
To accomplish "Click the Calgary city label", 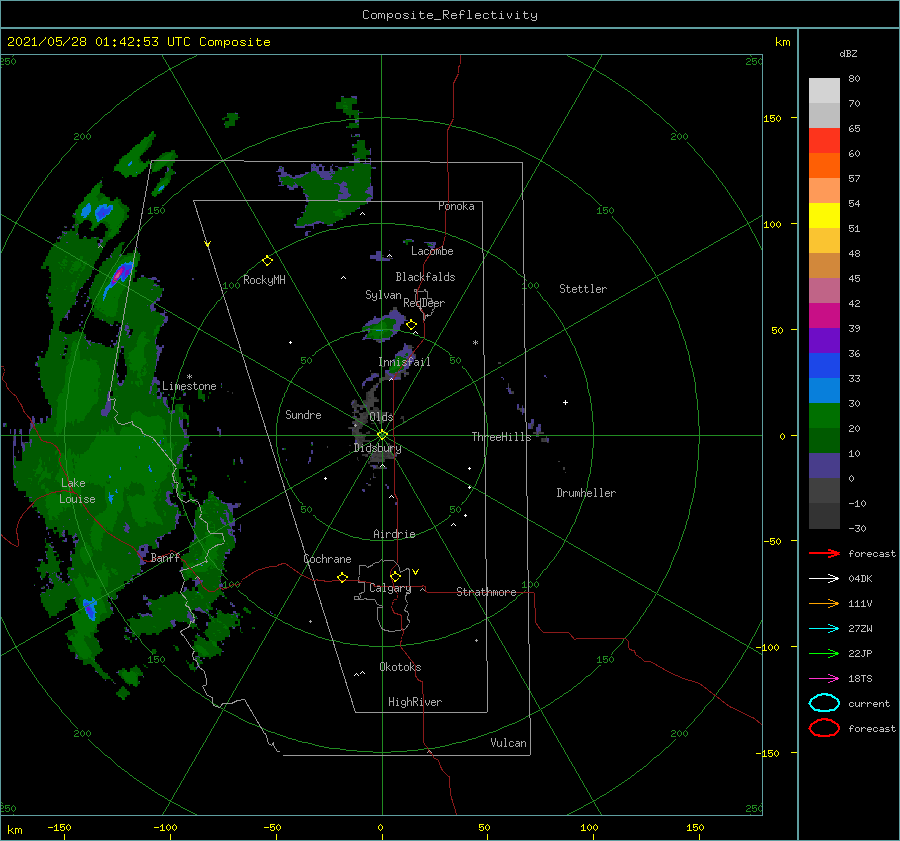I will pyautogui.click(x=390, y=588).
